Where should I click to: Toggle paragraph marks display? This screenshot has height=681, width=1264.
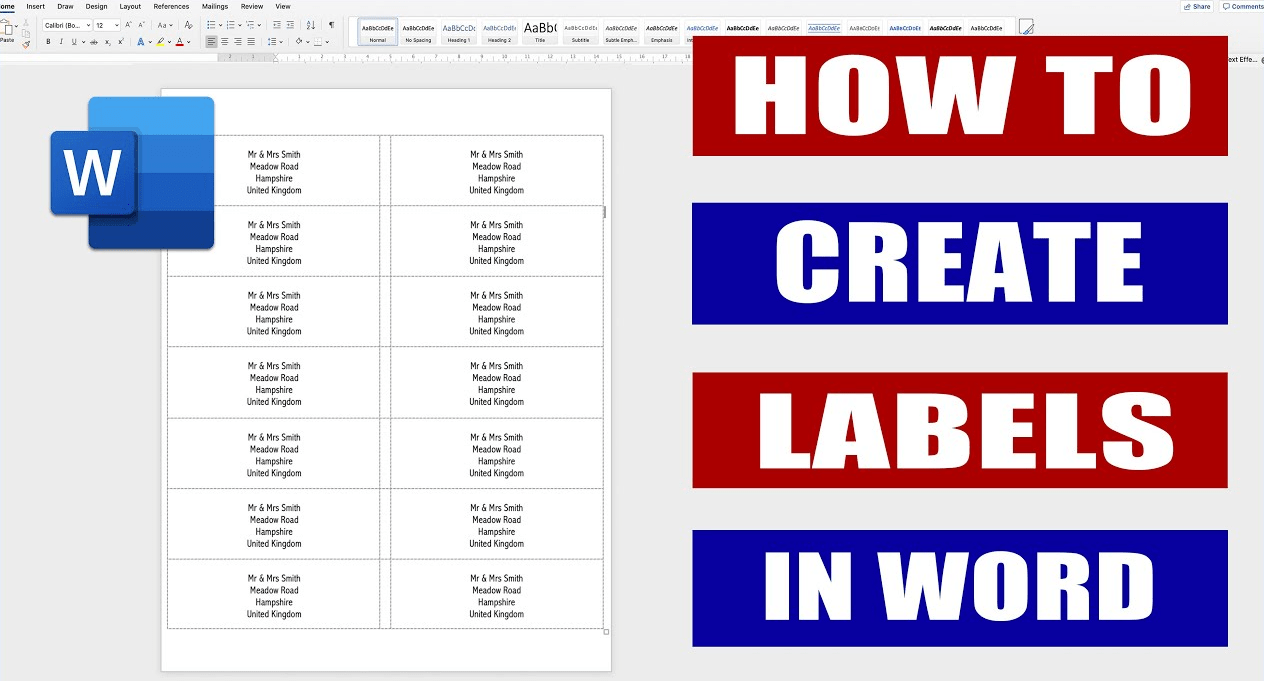(x=331, y=25)
